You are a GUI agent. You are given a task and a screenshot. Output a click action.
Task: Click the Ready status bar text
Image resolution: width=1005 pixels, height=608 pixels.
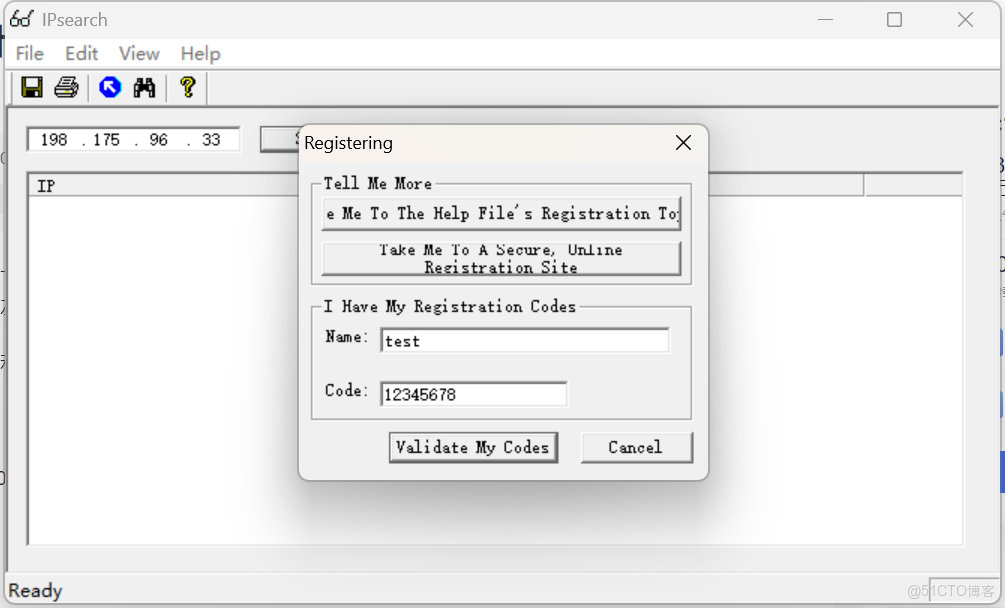(33, 589)
